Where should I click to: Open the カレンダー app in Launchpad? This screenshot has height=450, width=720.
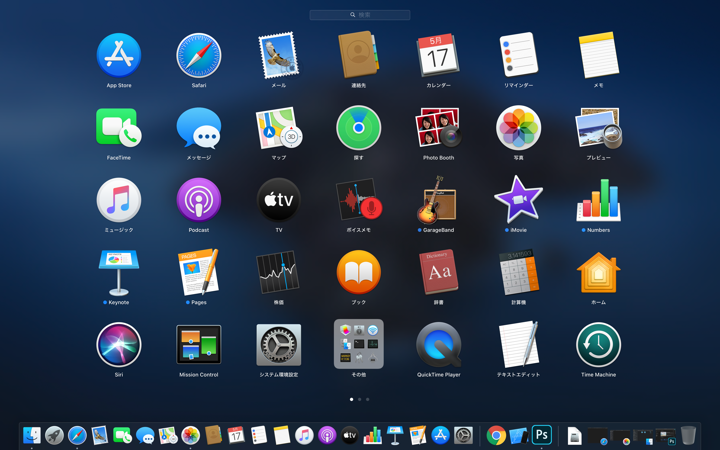point(439,55)
